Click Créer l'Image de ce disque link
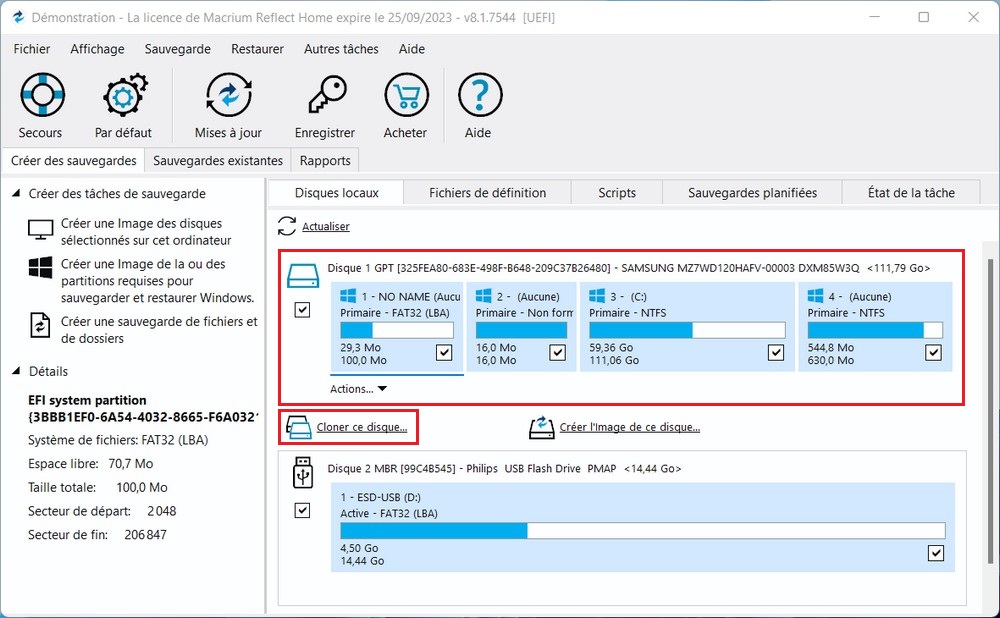Screen dimensions: 1000x618 click(629, 427)
